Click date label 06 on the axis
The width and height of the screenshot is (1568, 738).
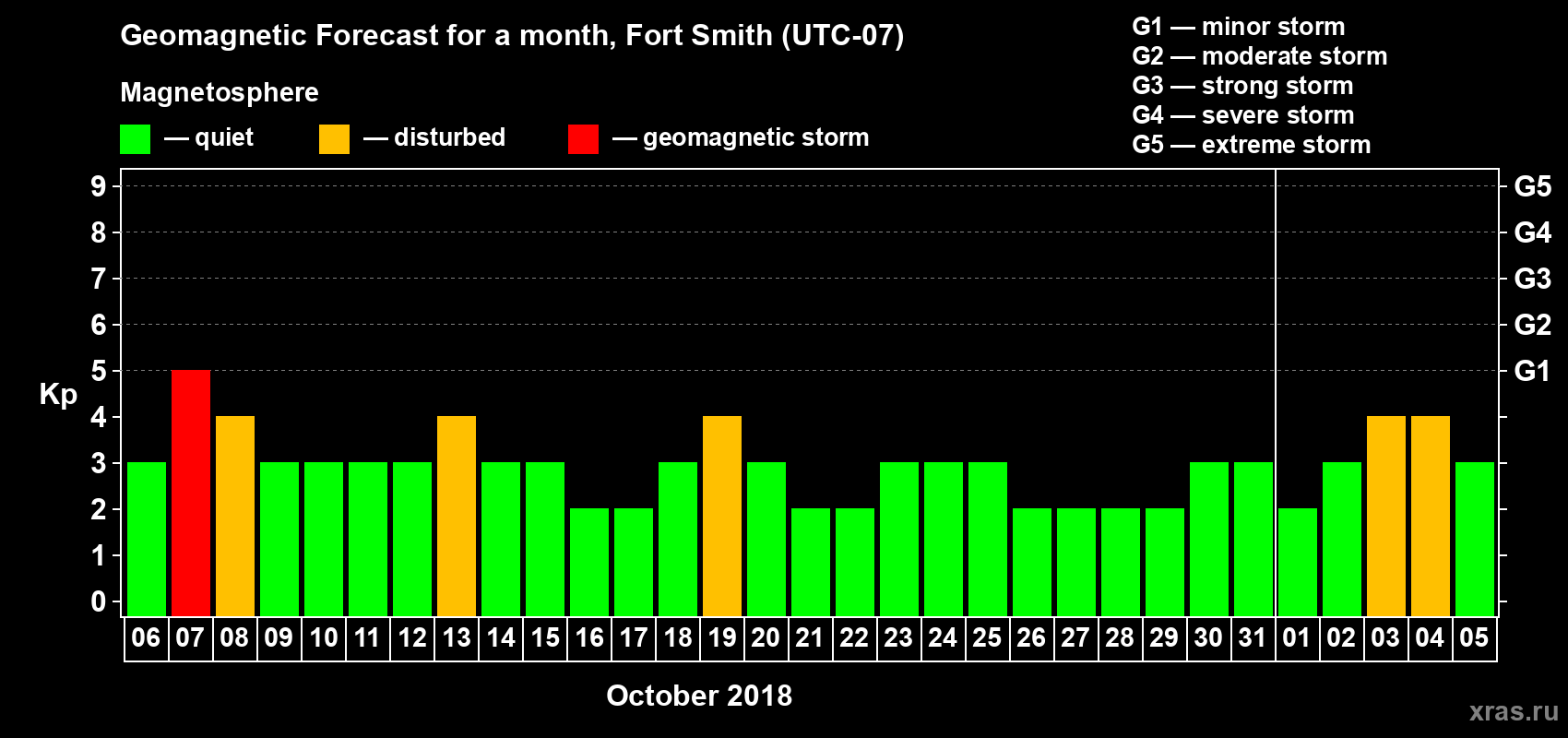pyautogui.click(x=146, y=637)
